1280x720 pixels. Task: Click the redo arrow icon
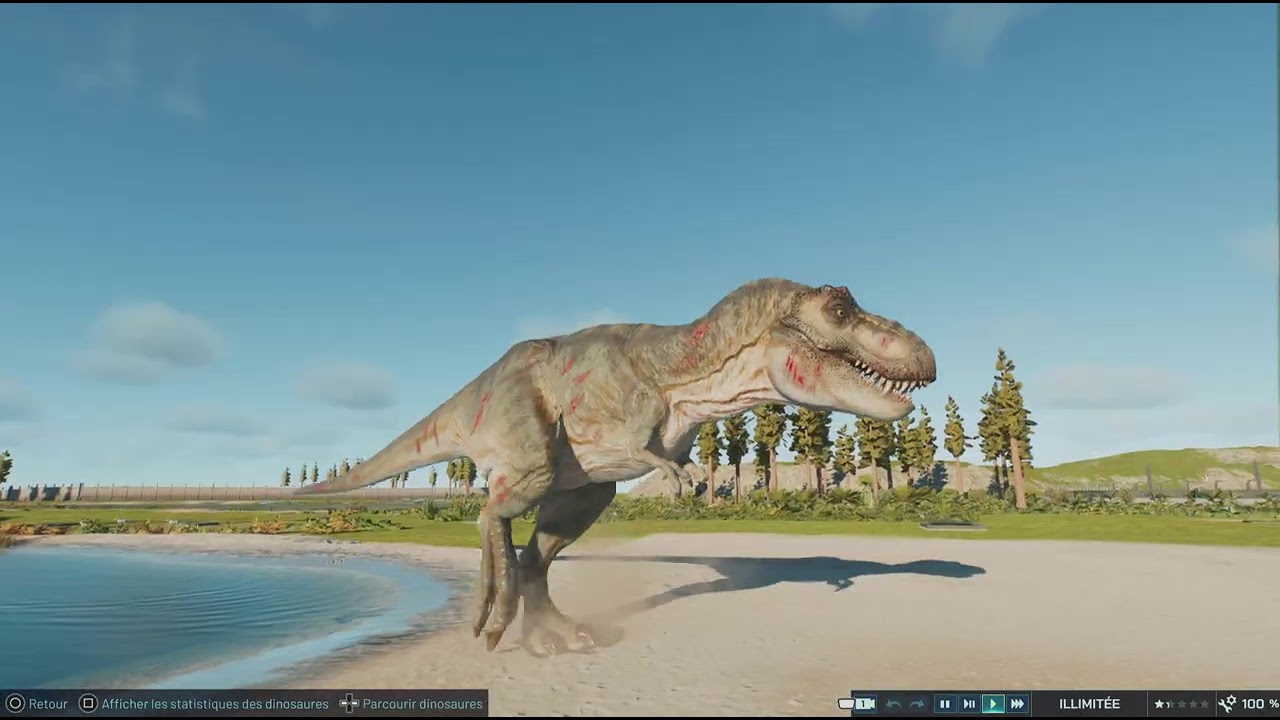click(917, 704)
